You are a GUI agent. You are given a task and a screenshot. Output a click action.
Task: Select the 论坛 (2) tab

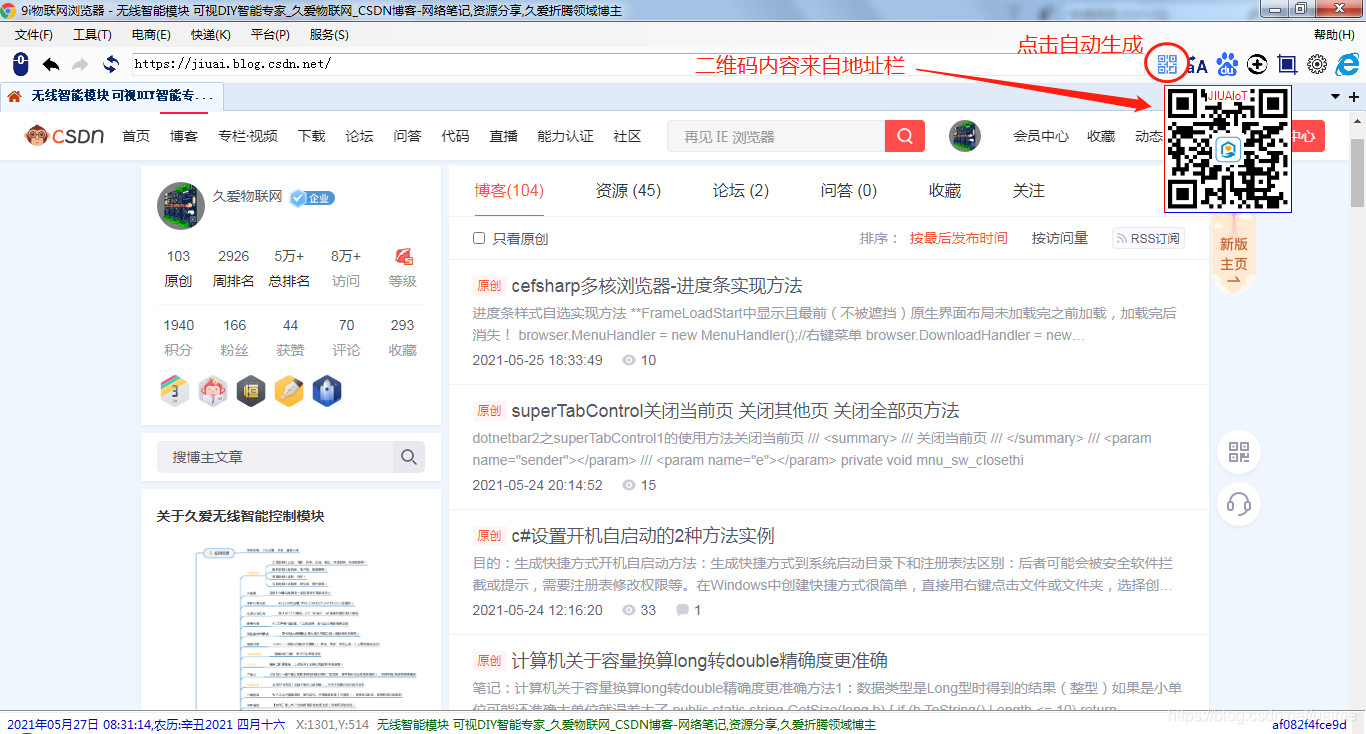741,191
